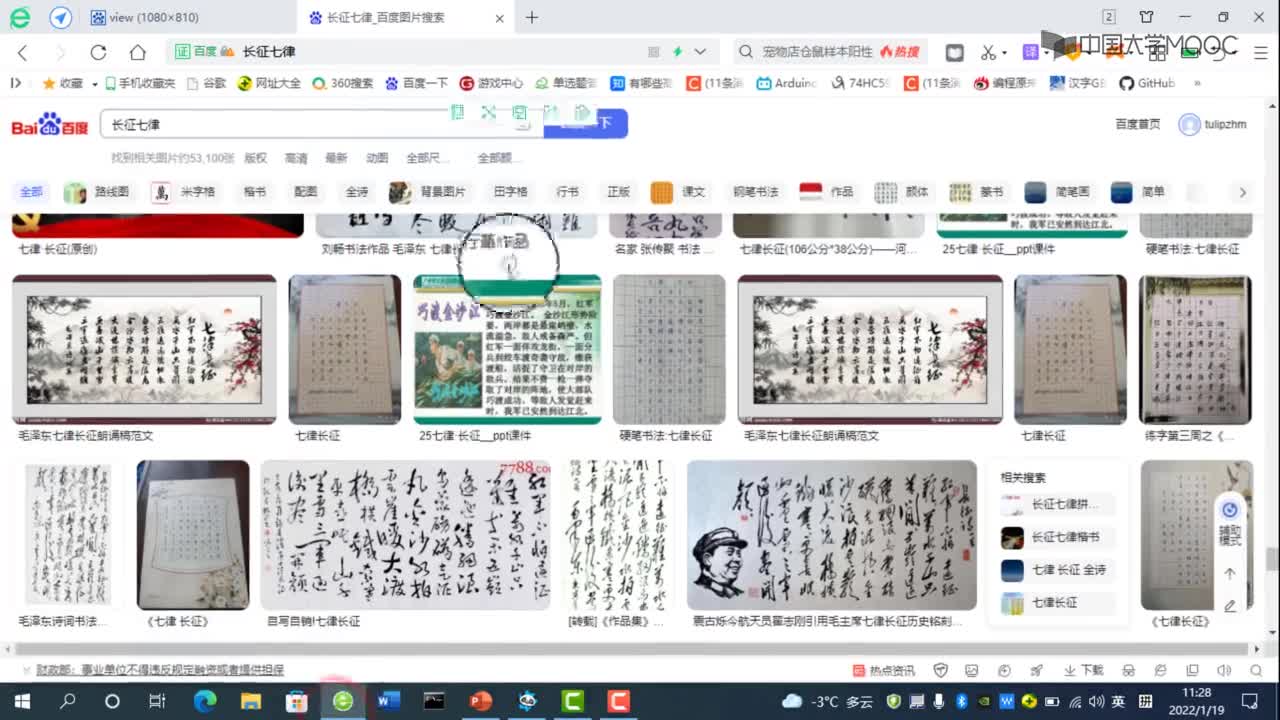The height and width of the screenshot is (720, 1280).
Task: Select the 版权 filter
Action: click(256, 158)
